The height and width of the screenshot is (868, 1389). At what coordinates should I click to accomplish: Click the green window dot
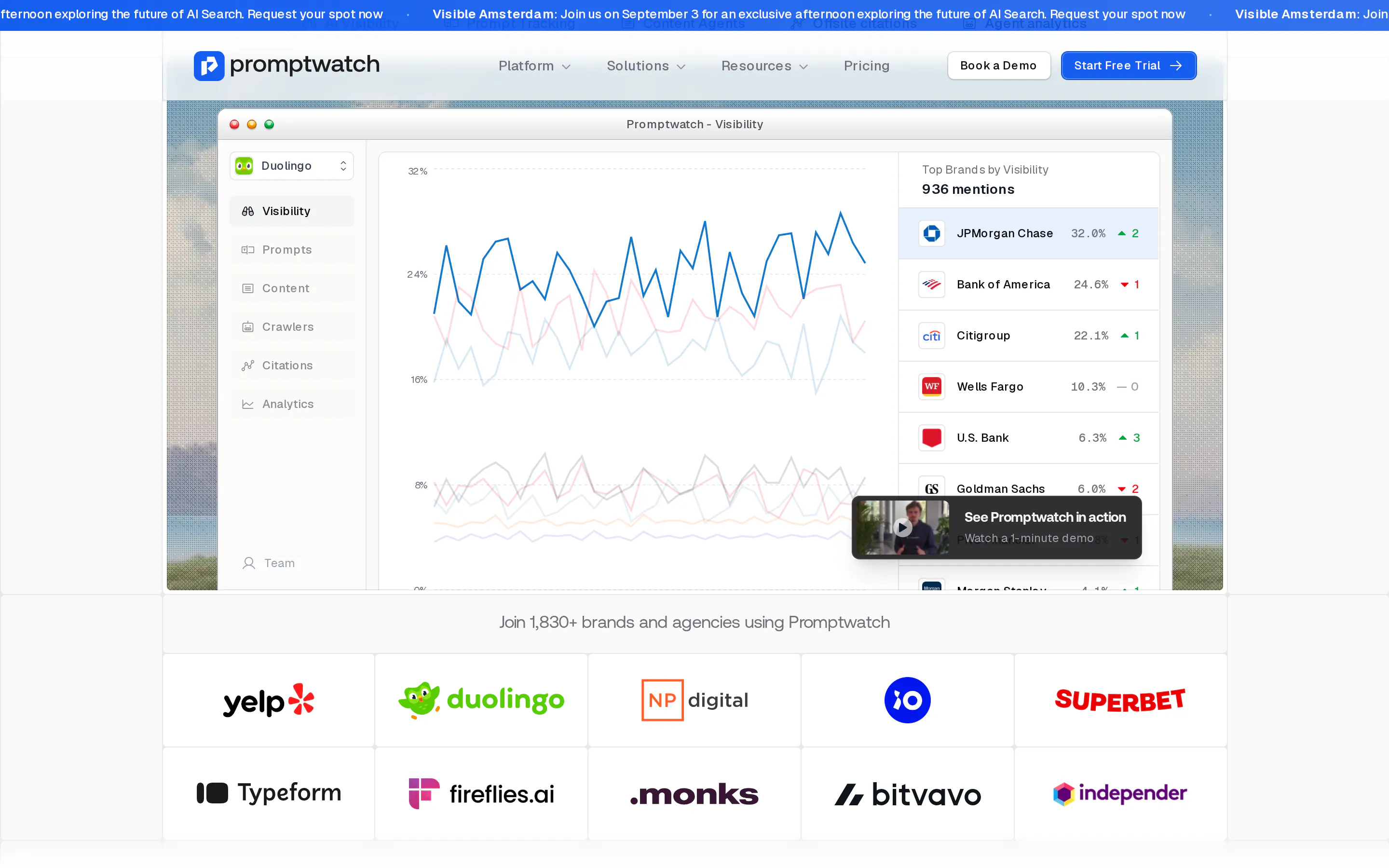point(269,124)
